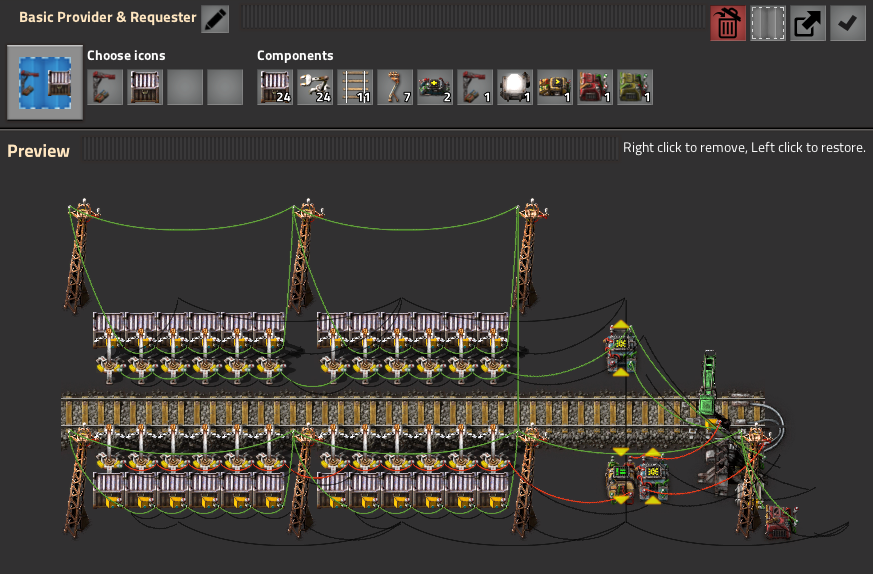Click the rail component with count 11
Screen dimensions: 873x574
coord(355,87)
